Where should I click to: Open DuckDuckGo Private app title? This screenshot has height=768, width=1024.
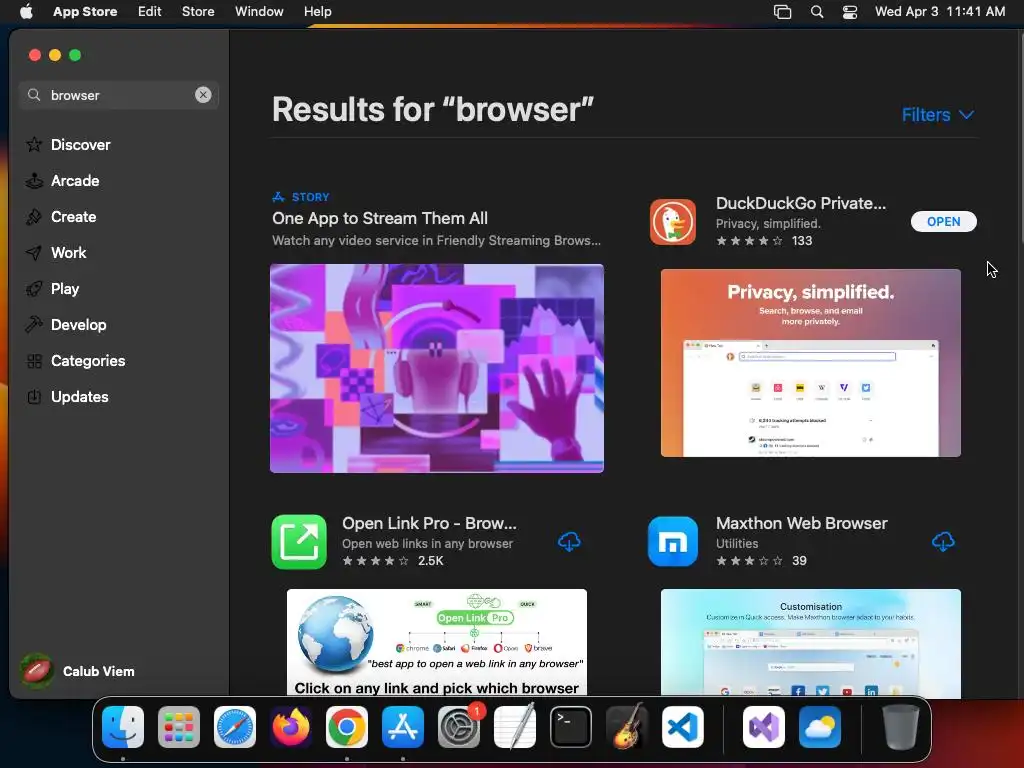pos(801,203)
